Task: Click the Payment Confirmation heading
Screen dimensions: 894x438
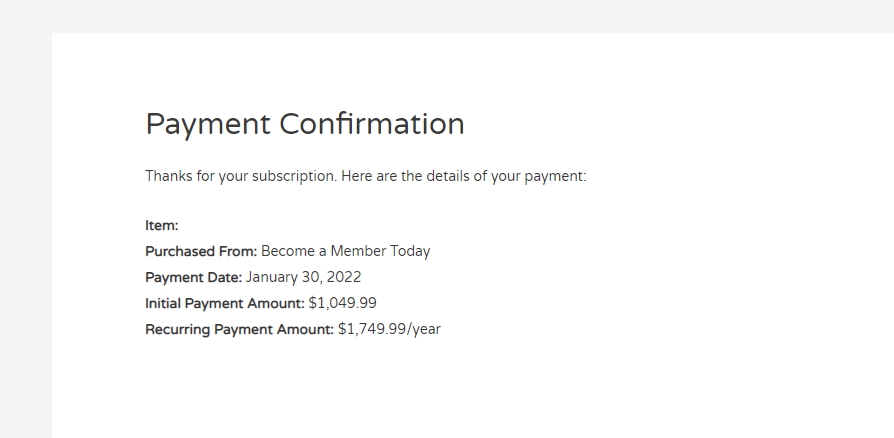Action: (x=305, y=124)
